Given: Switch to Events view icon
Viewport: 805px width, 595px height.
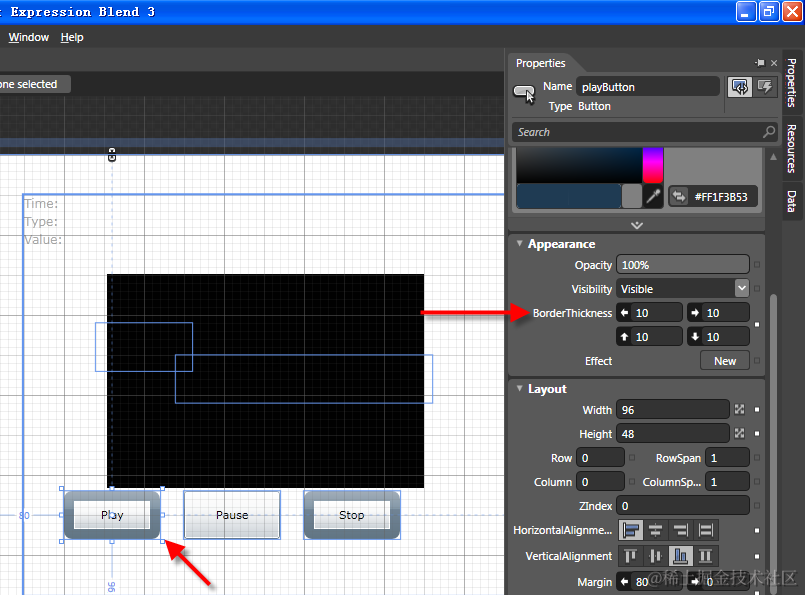Looking at the screenshot, I should tap(764, 87).
